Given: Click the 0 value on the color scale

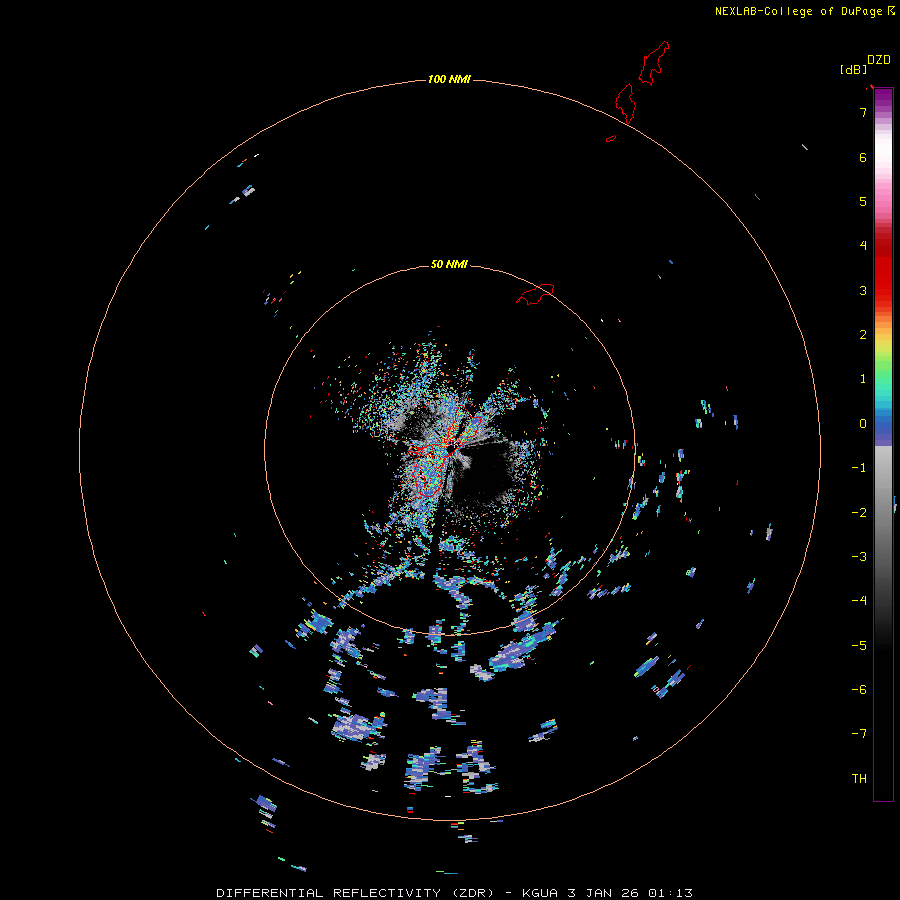Looking at the screenshot, I should tap(863, 424).
